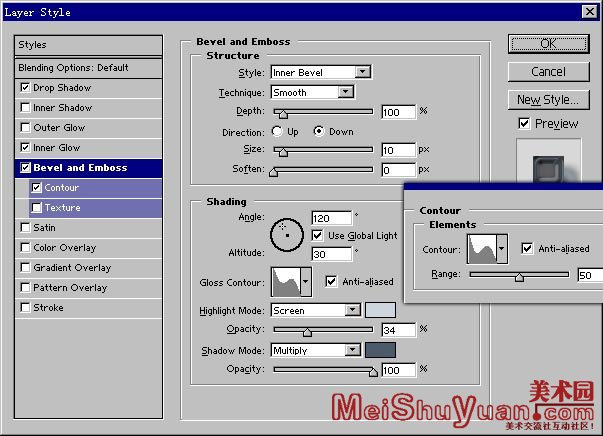This screenshot has height=436, width=603.
Task: Click the Range value field showing 50
Action: click(x=590, y=275)
